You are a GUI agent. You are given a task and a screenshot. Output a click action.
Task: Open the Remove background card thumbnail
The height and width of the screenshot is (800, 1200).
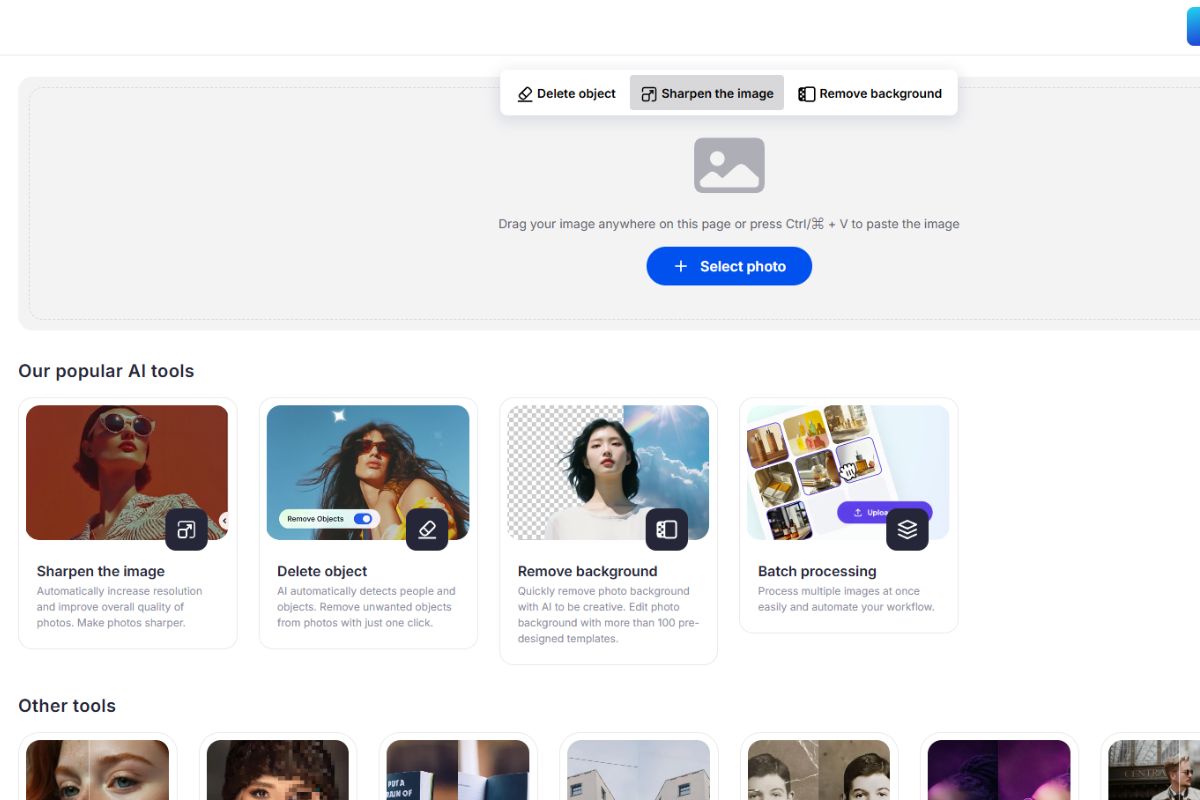pos(608,472)
